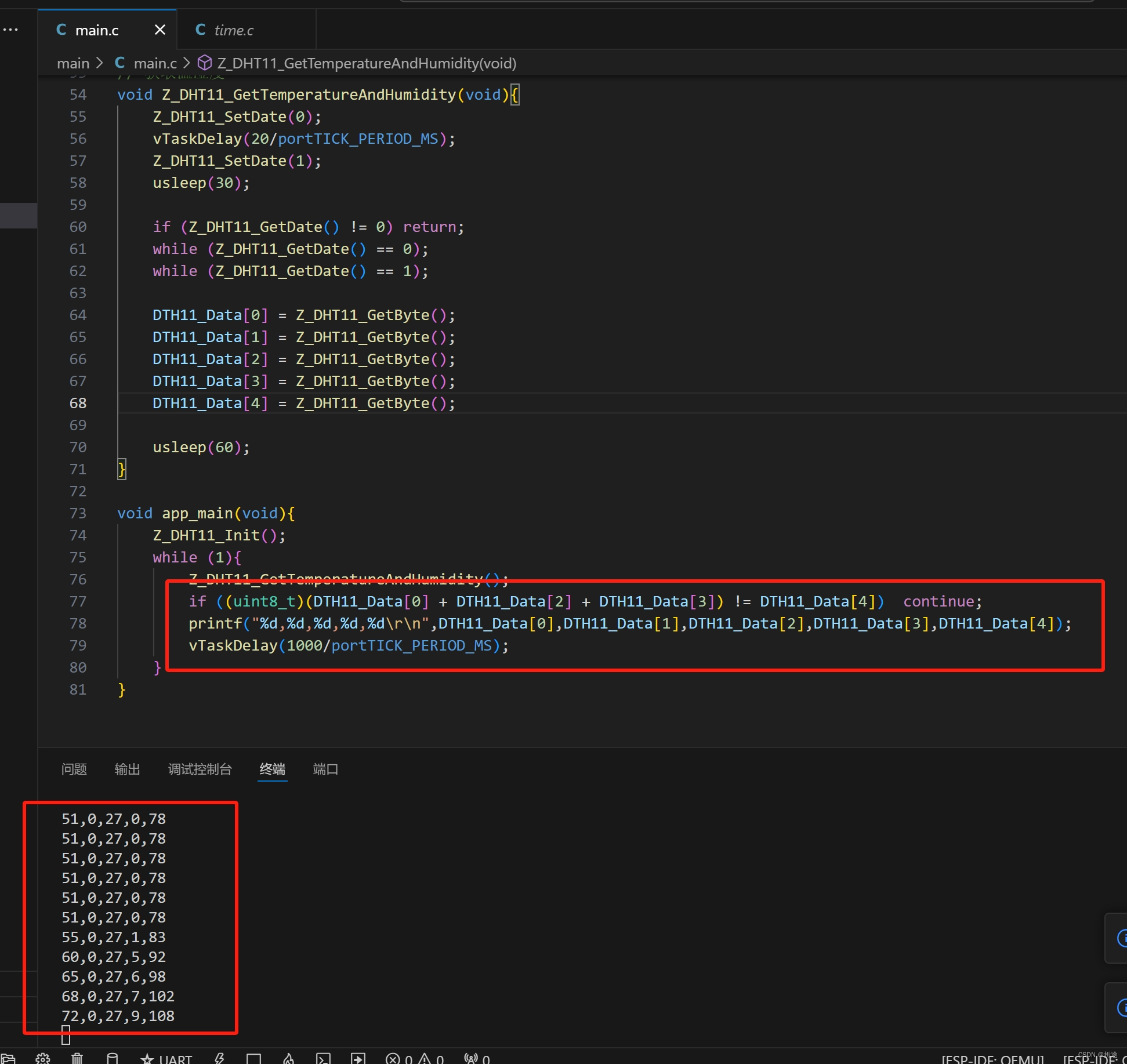Open the 调试控制台 panel tab
Image resolution: width=1127 pixels, height=1064 pixels.
[x=200, y=769]
